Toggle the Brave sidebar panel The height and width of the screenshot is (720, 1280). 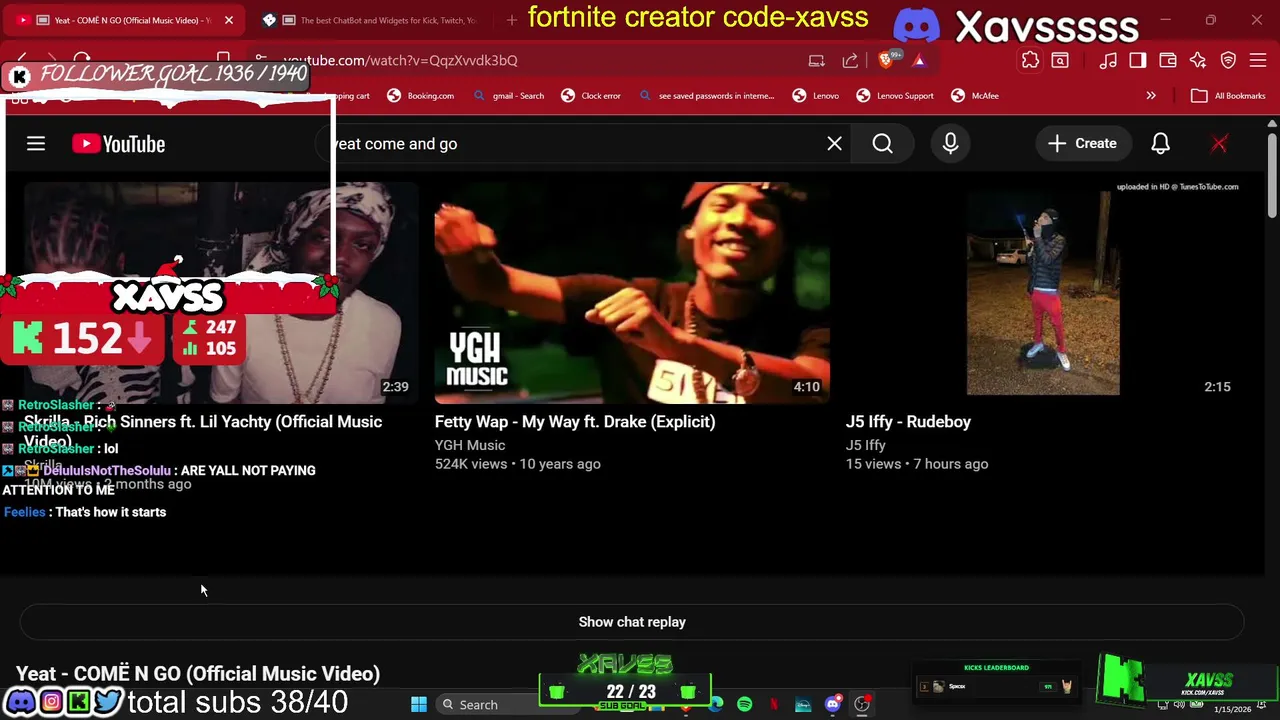coord(1137,61)
